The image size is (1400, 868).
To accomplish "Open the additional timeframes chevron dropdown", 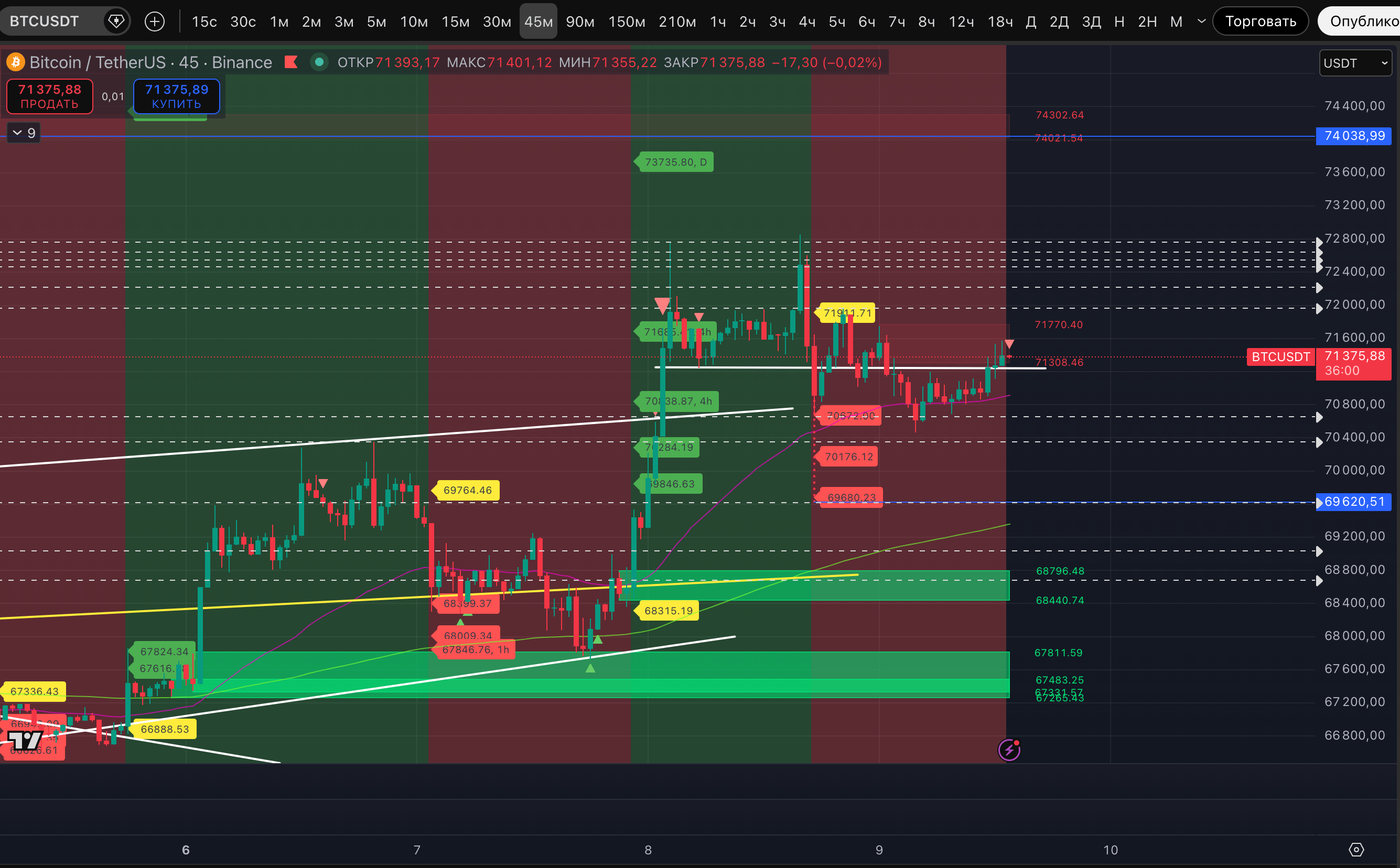I will coord(1201,22).
